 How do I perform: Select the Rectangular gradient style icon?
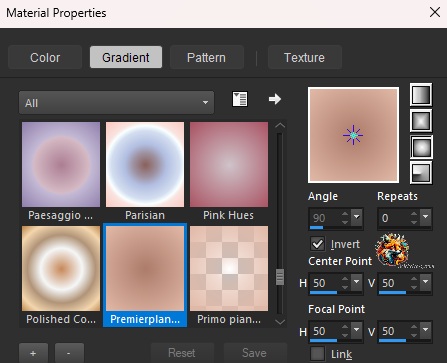pos(421,121)
